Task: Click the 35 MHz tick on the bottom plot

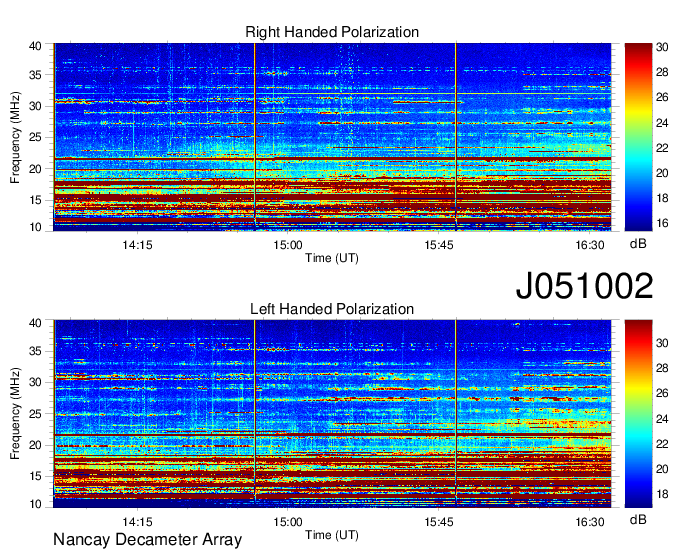Action: tap(35, 351)
